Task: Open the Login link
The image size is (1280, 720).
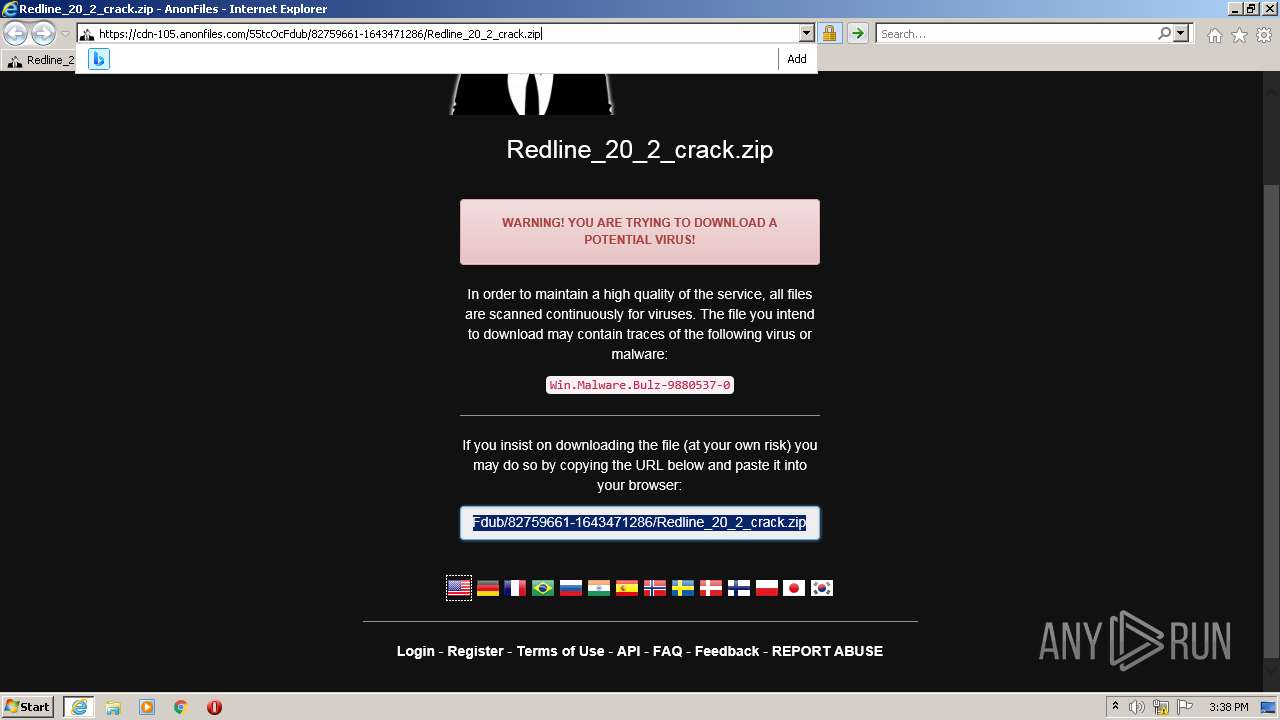Action: 416,651
